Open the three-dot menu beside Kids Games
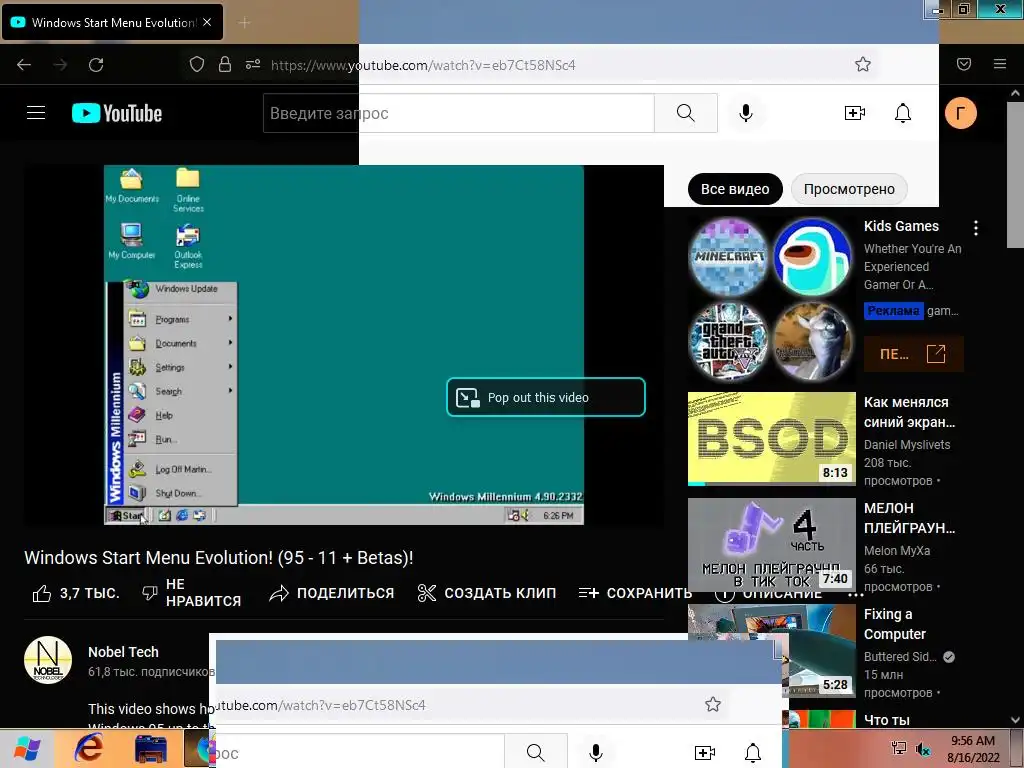This screenshot has width=1024, height=768. [976, 228]
